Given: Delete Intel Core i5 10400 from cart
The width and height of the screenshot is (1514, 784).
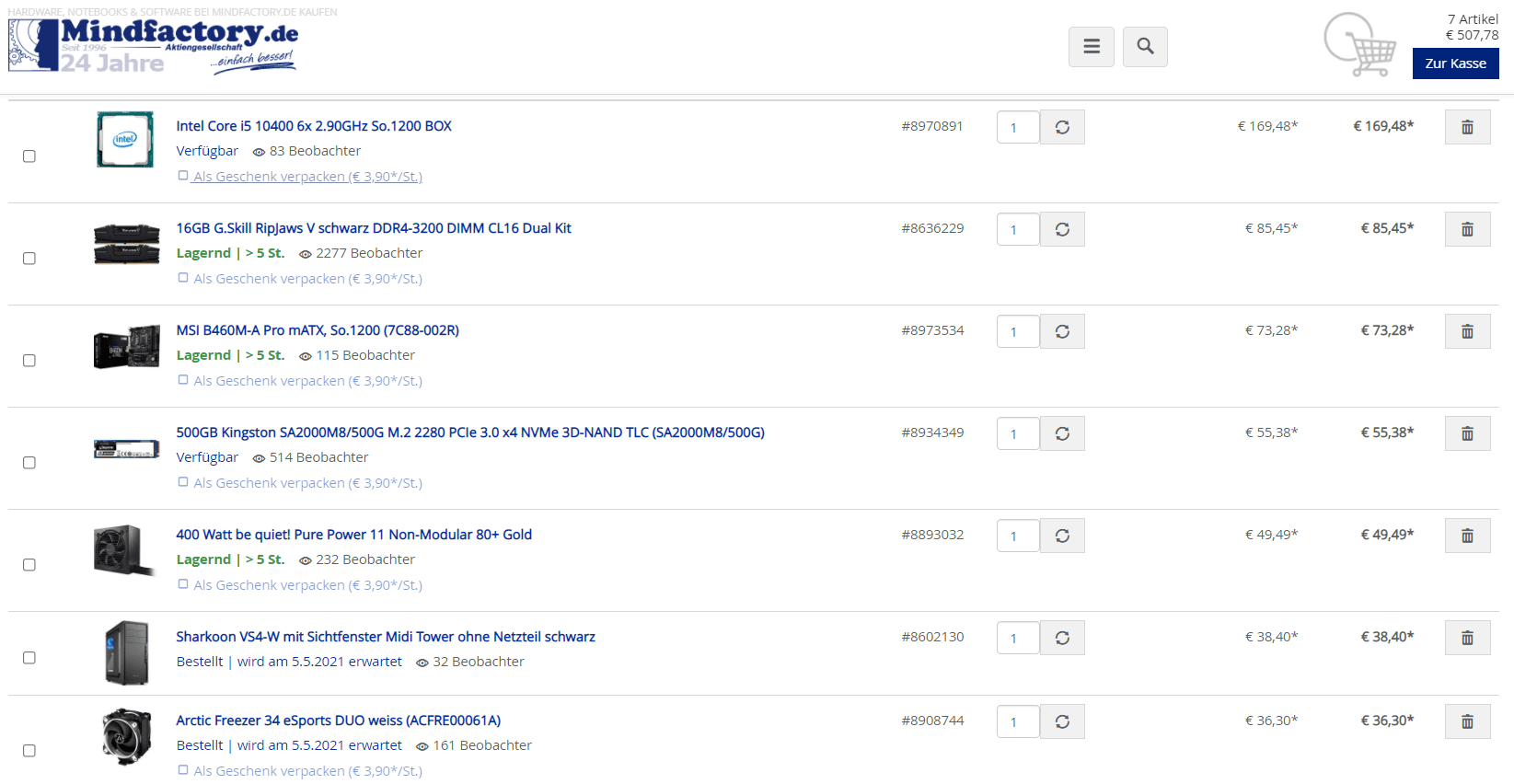Looking at the screenshot, I should [1467, 127].
